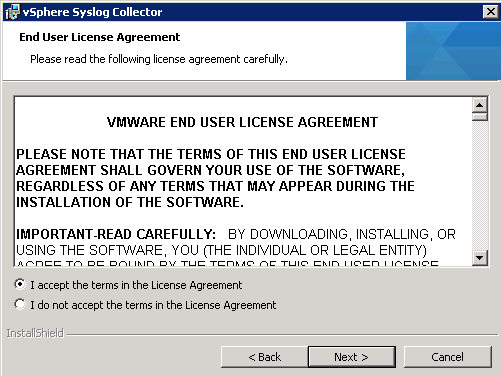Click the license scrollbar up arrow
Viewport: 502px width, 376px height.
(480, 105)
